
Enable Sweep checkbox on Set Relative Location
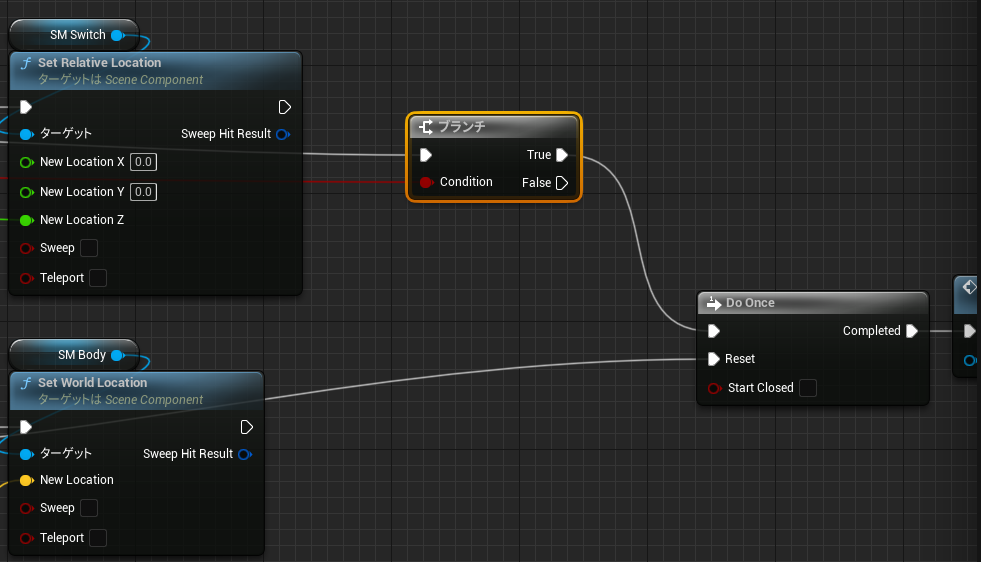click(x=89, y=248)
